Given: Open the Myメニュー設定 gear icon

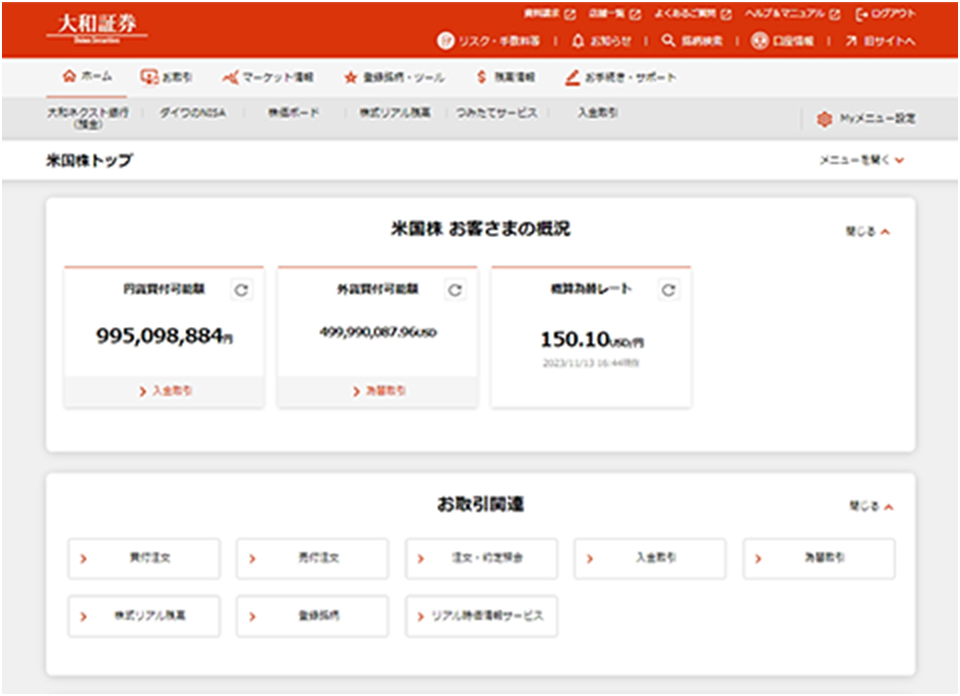Looking at the screenshot, I should click(x=824, y=118).
